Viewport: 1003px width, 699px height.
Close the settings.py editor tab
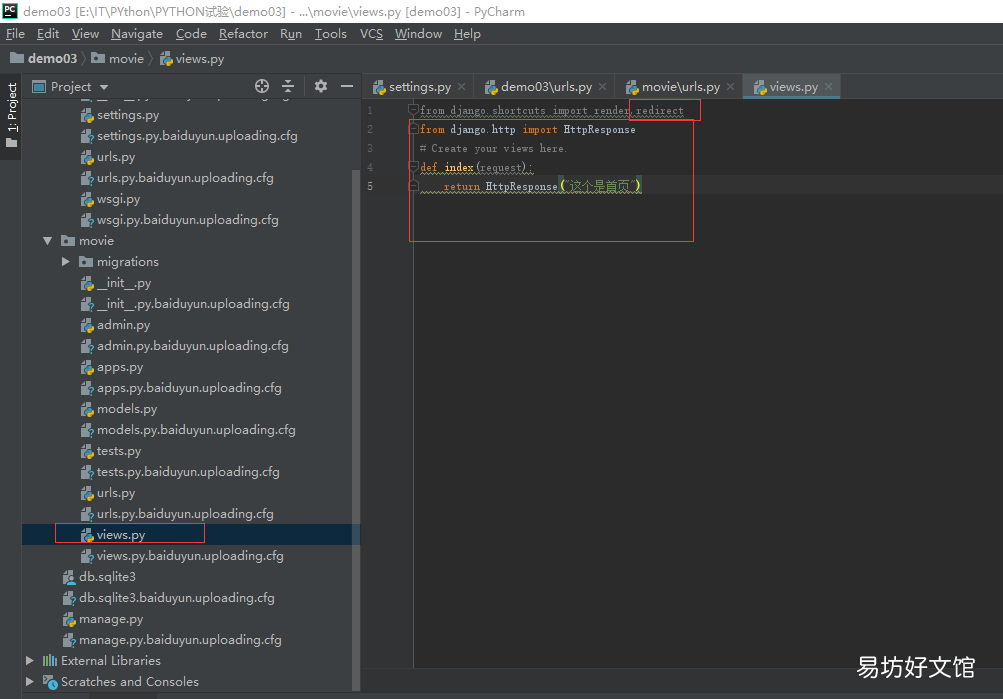[461, 86]
